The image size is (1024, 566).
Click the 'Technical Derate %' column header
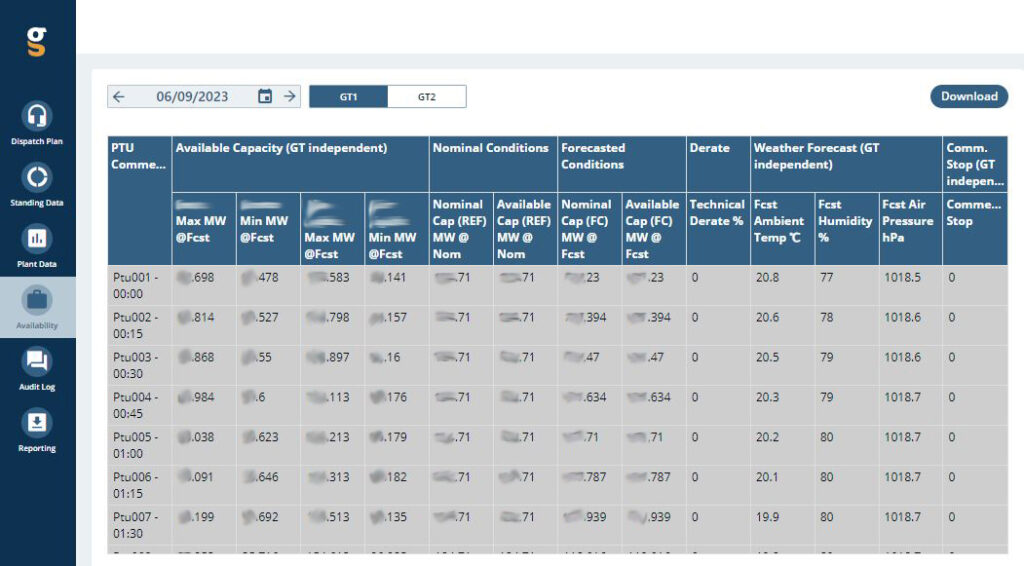click(x=718, y=228)
